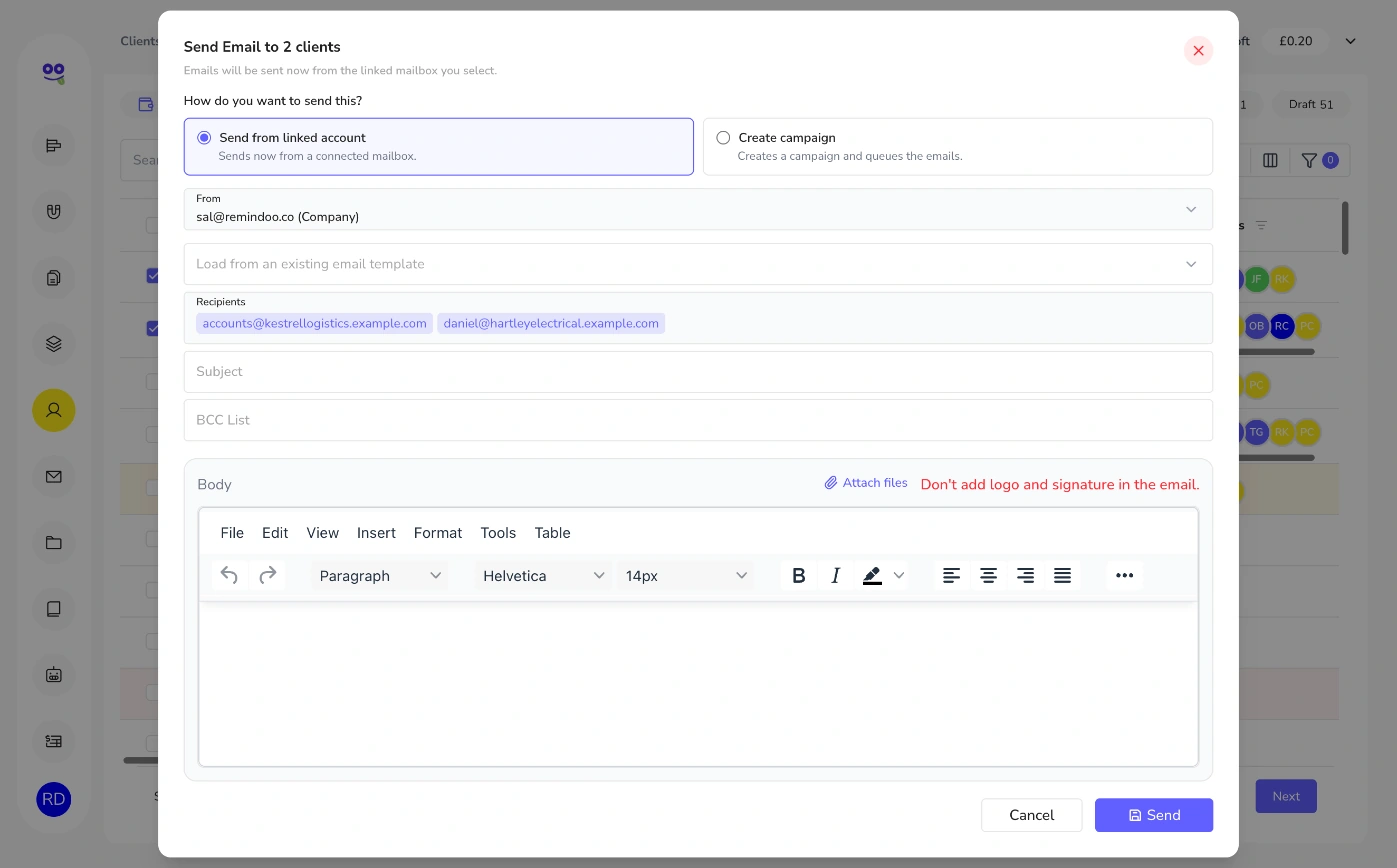Click the redo arrow in editor toolbar
This screenshot has width=1397, height=868.
coord(267,575)
